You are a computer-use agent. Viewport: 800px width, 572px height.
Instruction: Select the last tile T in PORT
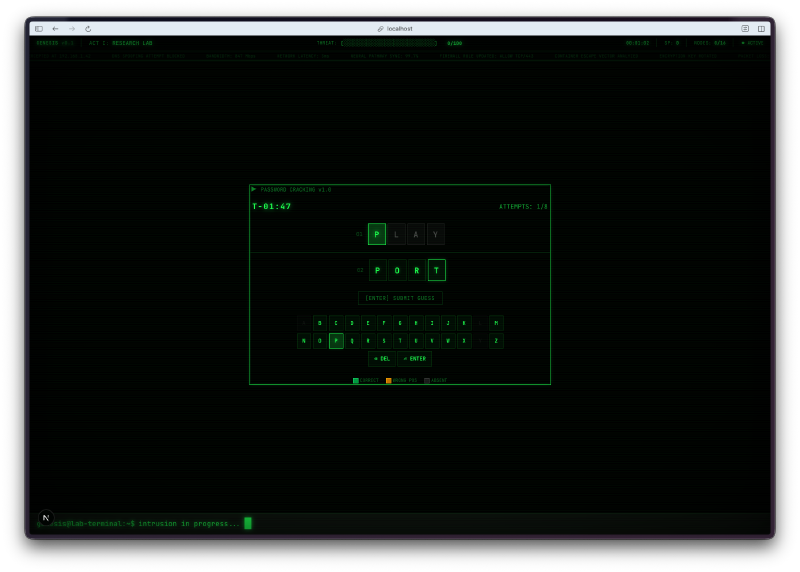[x=437, y=270]
